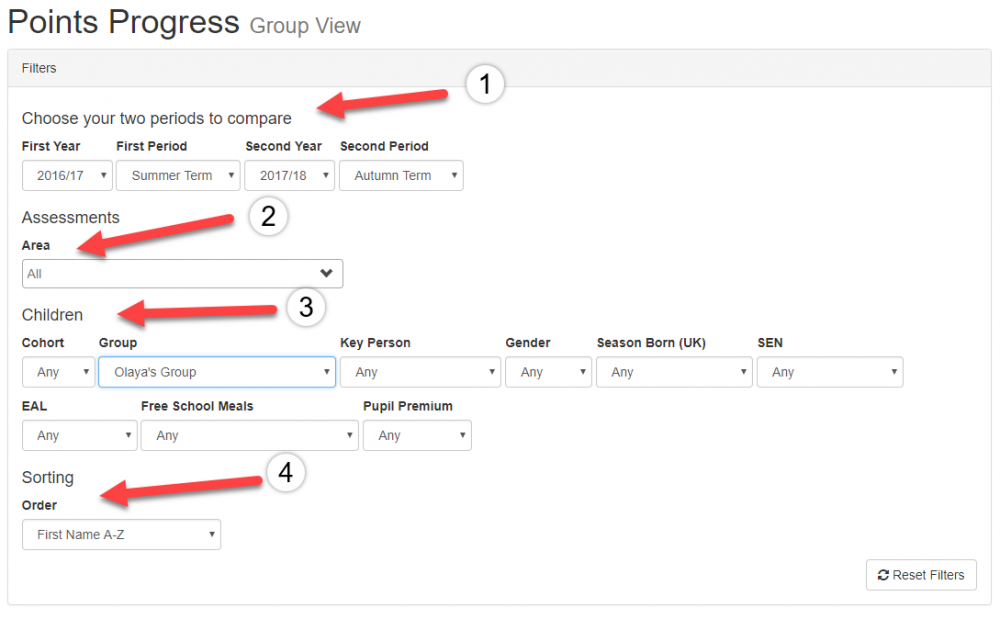The height and width of the screenshot is (619, 1000).
Task: Expand the Second Year 2017/18 dropdown
Action: tap(290, 175)
